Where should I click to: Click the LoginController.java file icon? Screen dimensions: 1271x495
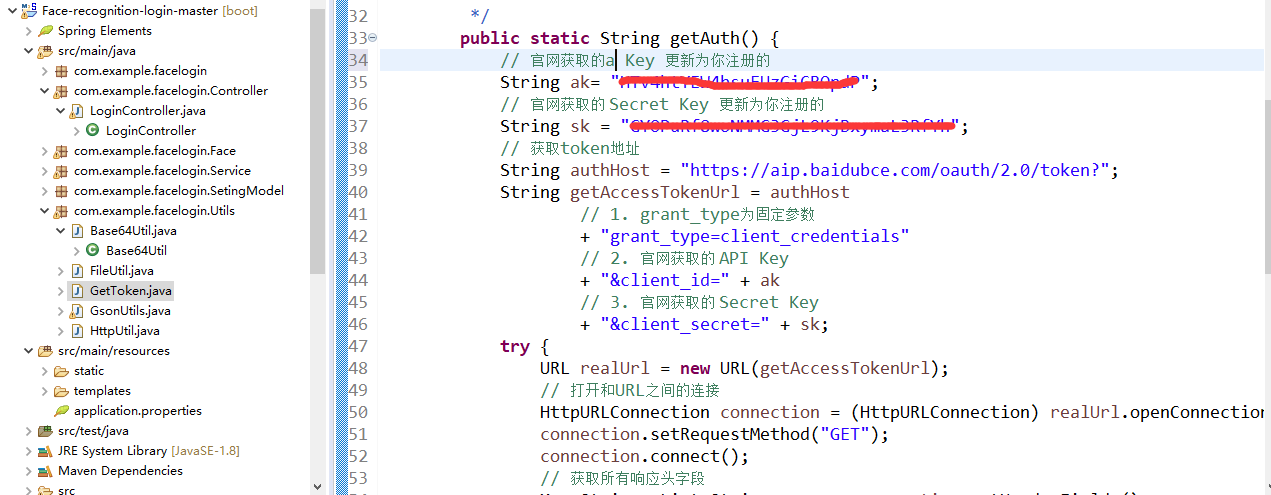[x=78, y=111]
